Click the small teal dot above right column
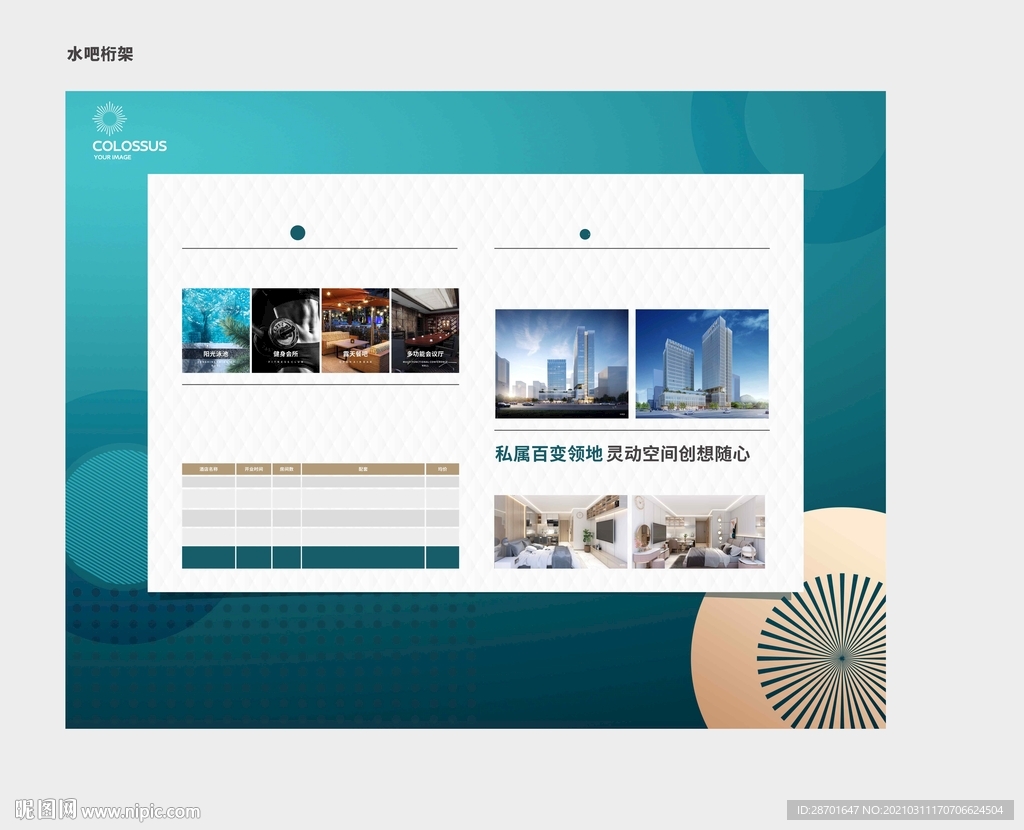Screen dimensions: 1024x830 coord(585,234)
